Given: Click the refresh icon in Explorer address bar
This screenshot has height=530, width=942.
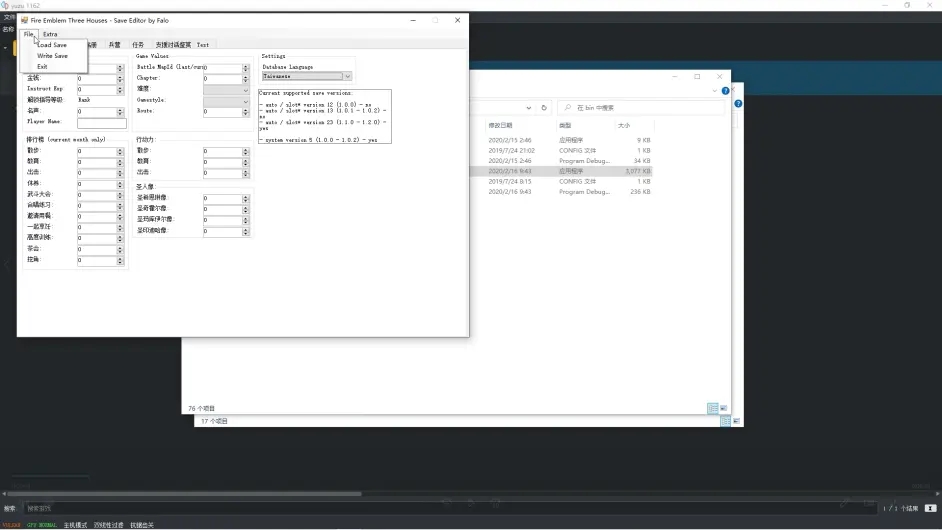Looking at the screenshot, I should (x=544, y=108).
